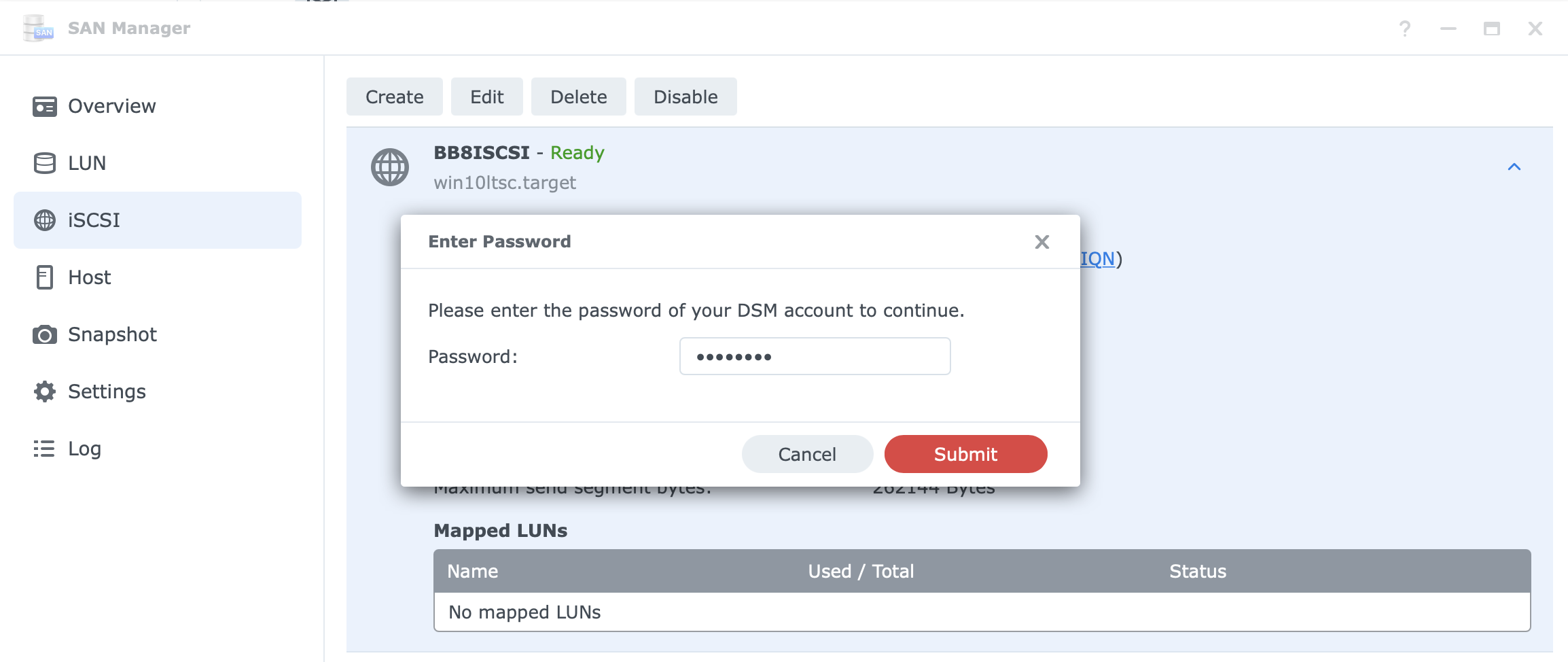Click the Name column header
Screen dimensions: 1568x662
473,571
